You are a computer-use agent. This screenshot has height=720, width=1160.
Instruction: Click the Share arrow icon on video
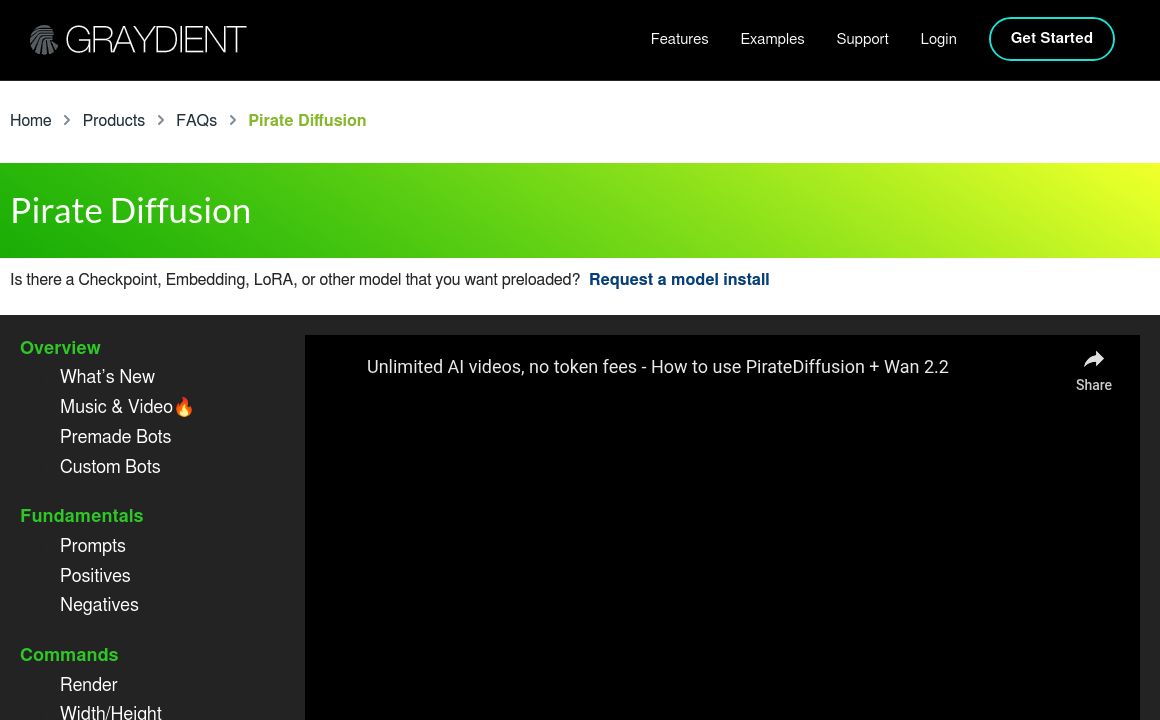click(1093, 360)
